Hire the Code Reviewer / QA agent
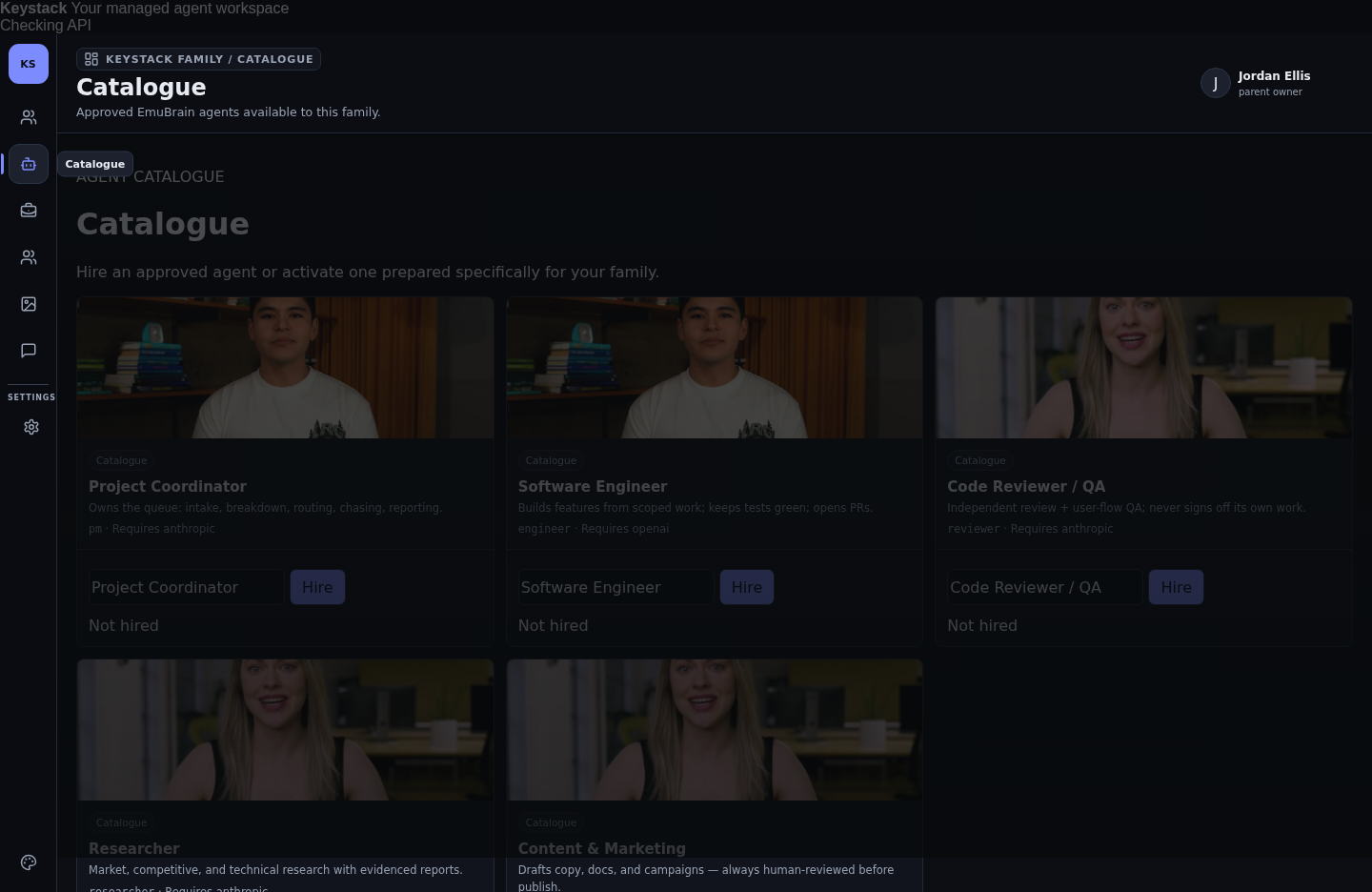The height and width of the screenshot is (892, 1372). [x=1176, y=587]
